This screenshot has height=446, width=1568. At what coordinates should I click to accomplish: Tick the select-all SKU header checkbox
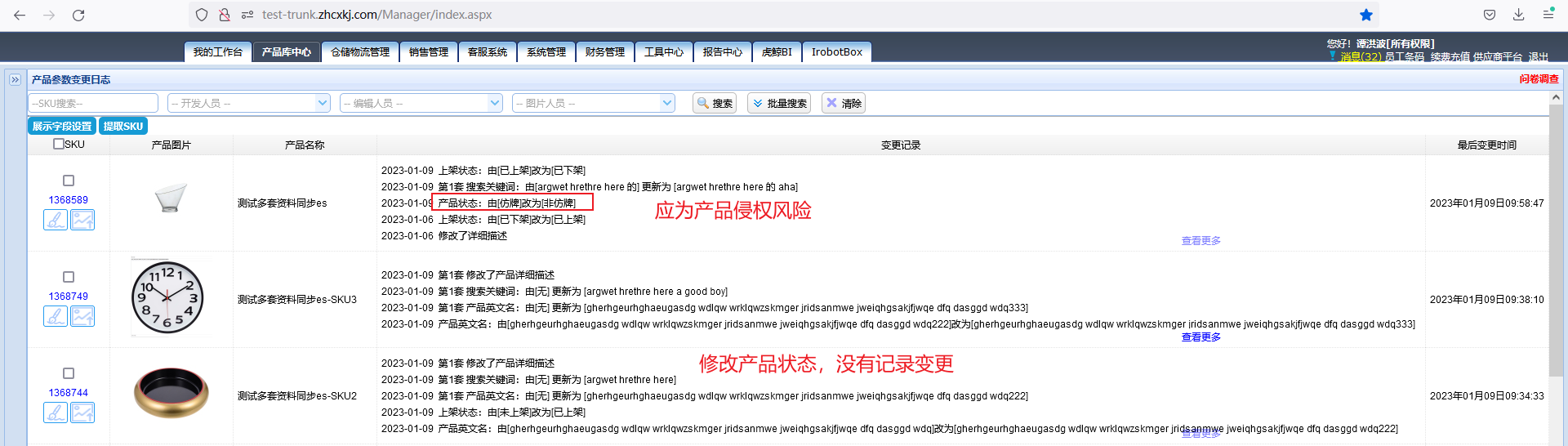click(58, 144)
